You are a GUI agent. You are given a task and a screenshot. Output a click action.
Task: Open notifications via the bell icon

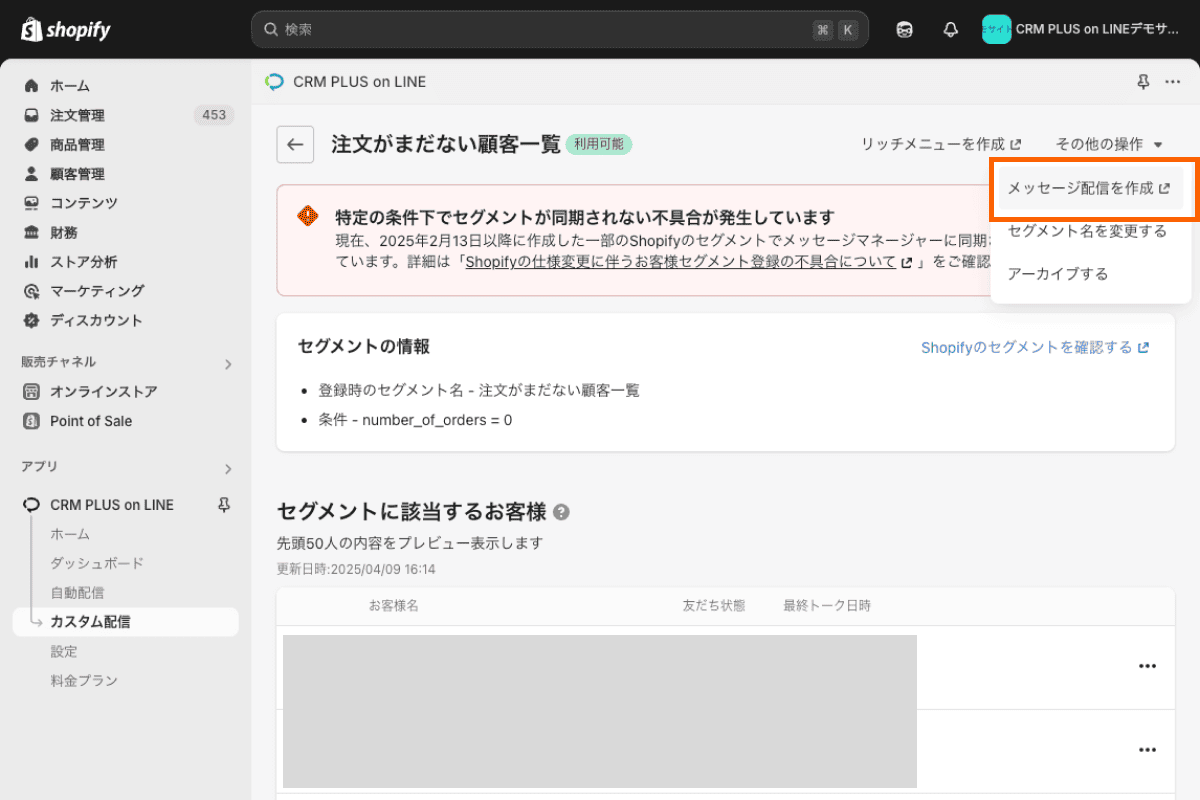tap(949, 30)
